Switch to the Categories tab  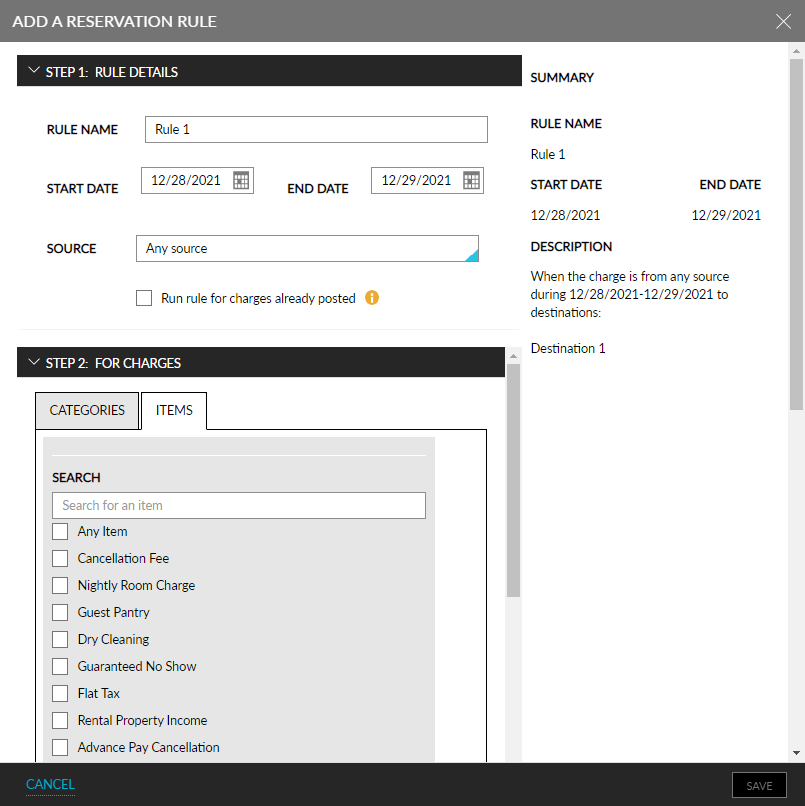pyautogui.click(x=87, y=410)
